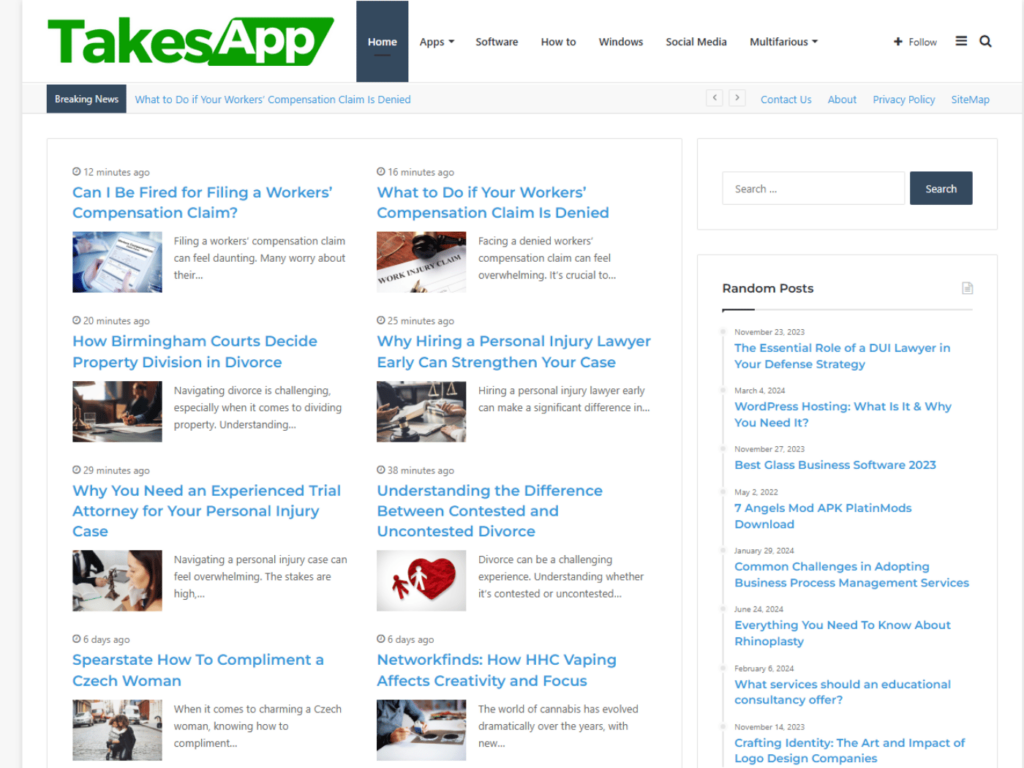Image resolution: width=1024 pixels, height=768 pixels.
Task: Open the search icon in the navigation bar
Action: tap(986, 41)
